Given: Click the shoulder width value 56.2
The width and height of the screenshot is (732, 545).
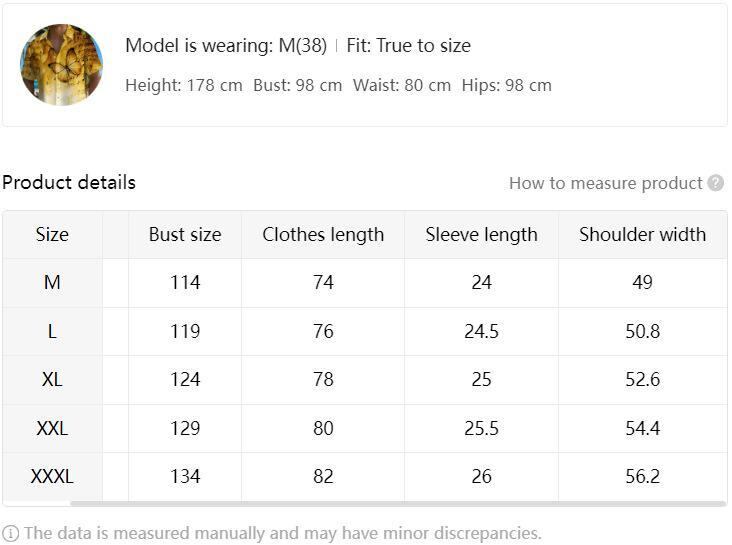Looking at the screenshot, I should 642,477.
